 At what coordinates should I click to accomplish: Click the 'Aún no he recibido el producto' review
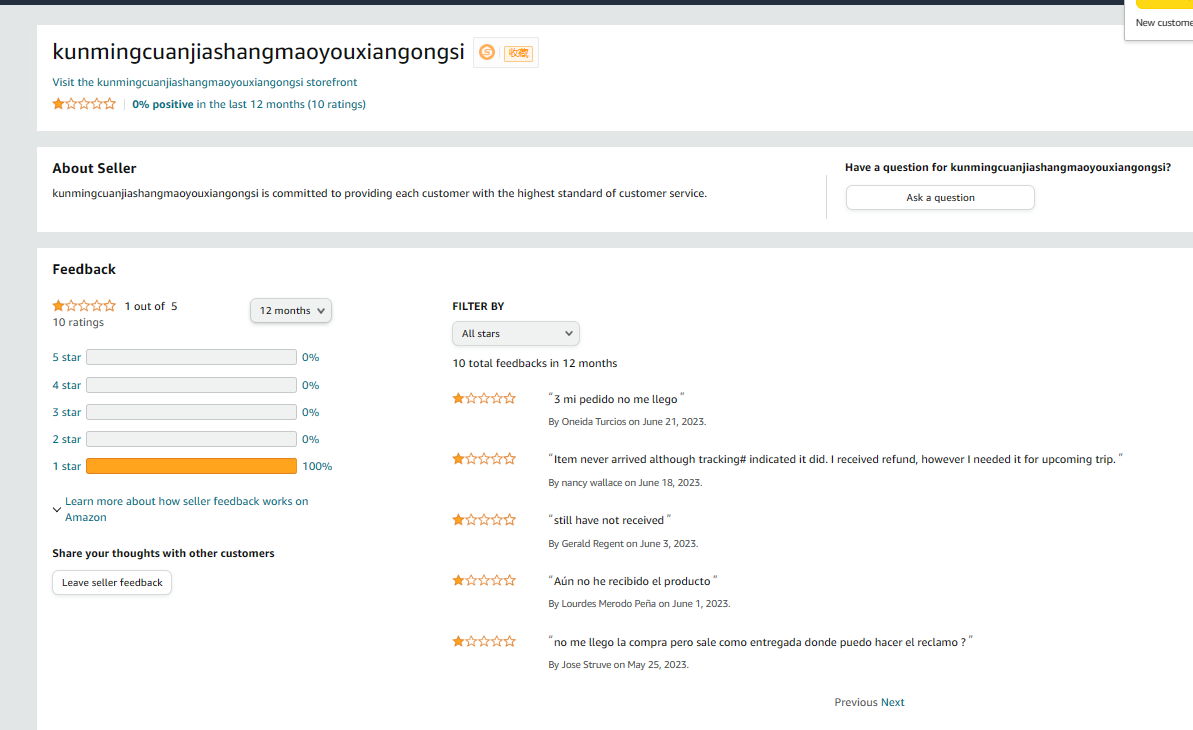point(632,581)
